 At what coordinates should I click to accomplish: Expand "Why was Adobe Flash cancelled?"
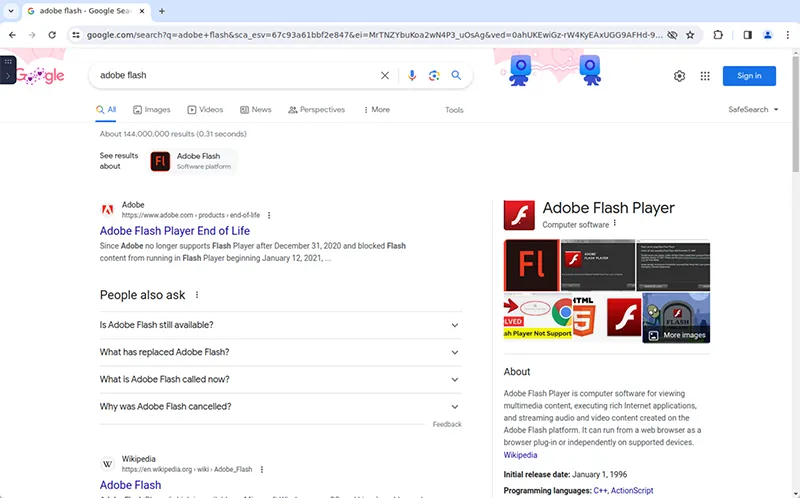280,407
